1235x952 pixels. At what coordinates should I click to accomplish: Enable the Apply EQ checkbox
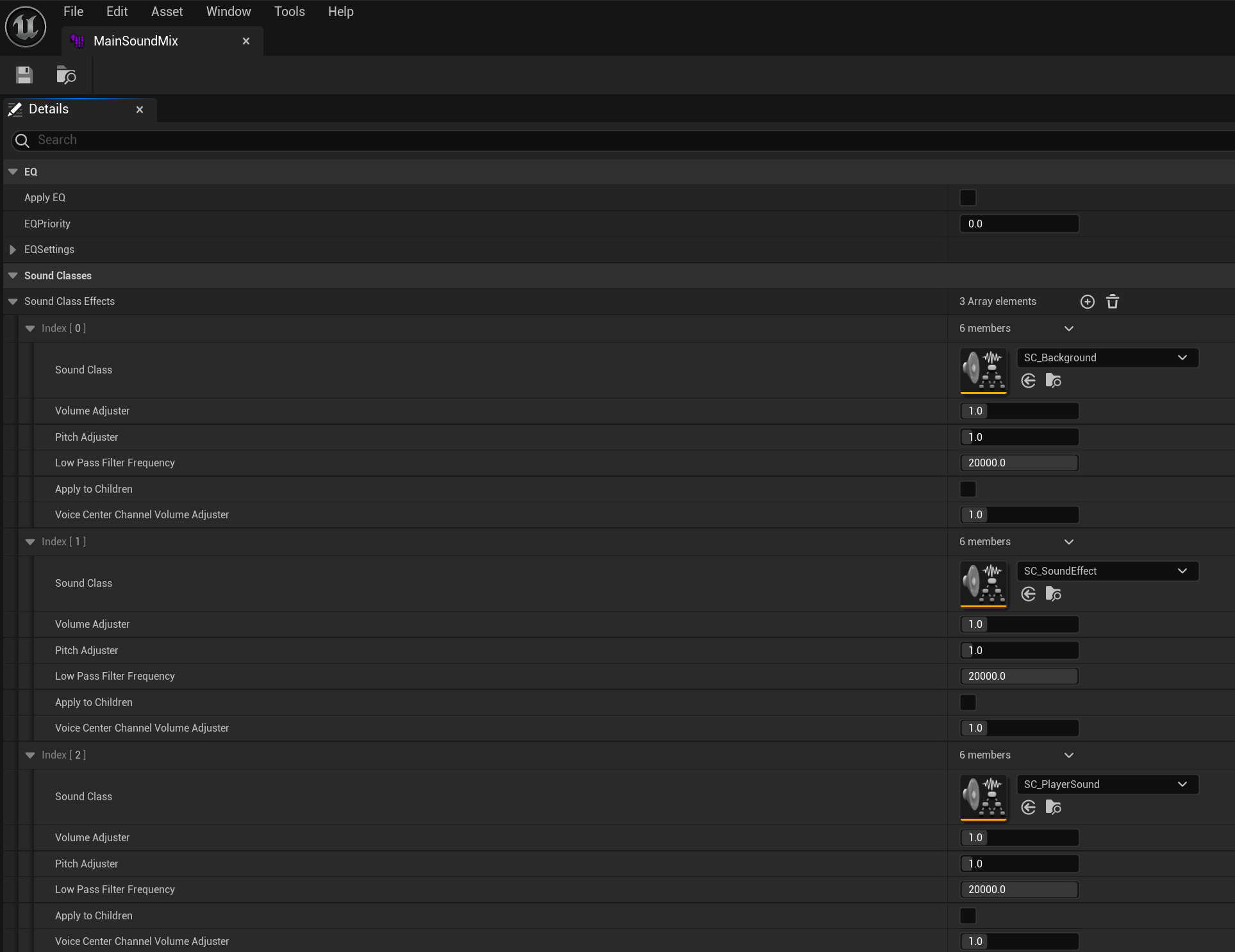[x=968, y=198]
